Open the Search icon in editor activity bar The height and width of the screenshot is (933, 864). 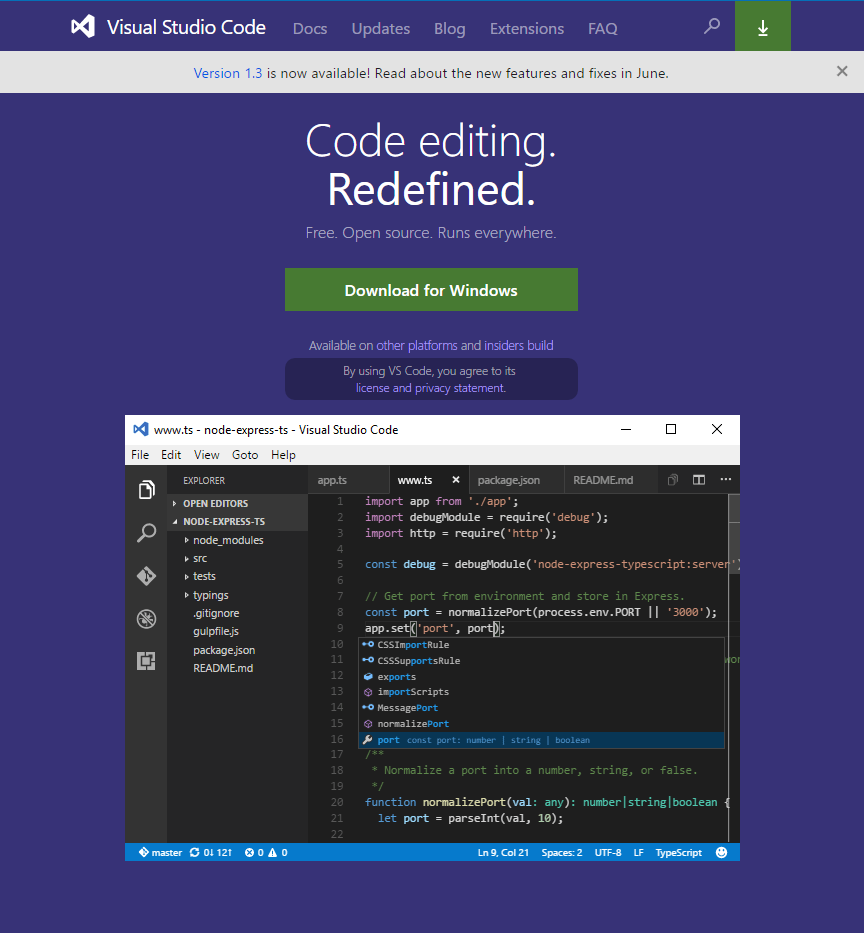pyautogui.click(x=146, y=533)
